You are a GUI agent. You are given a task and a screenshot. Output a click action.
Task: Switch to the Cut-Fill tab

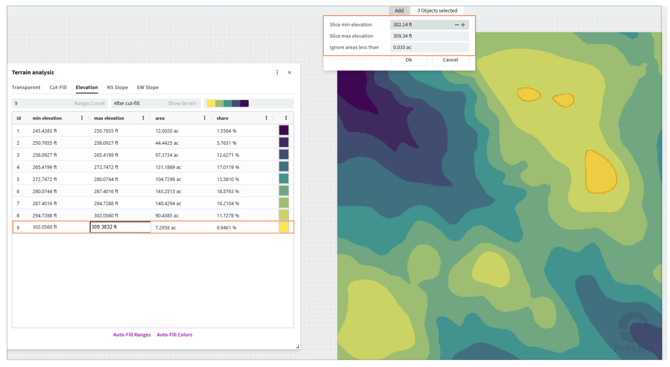point(58,87)
